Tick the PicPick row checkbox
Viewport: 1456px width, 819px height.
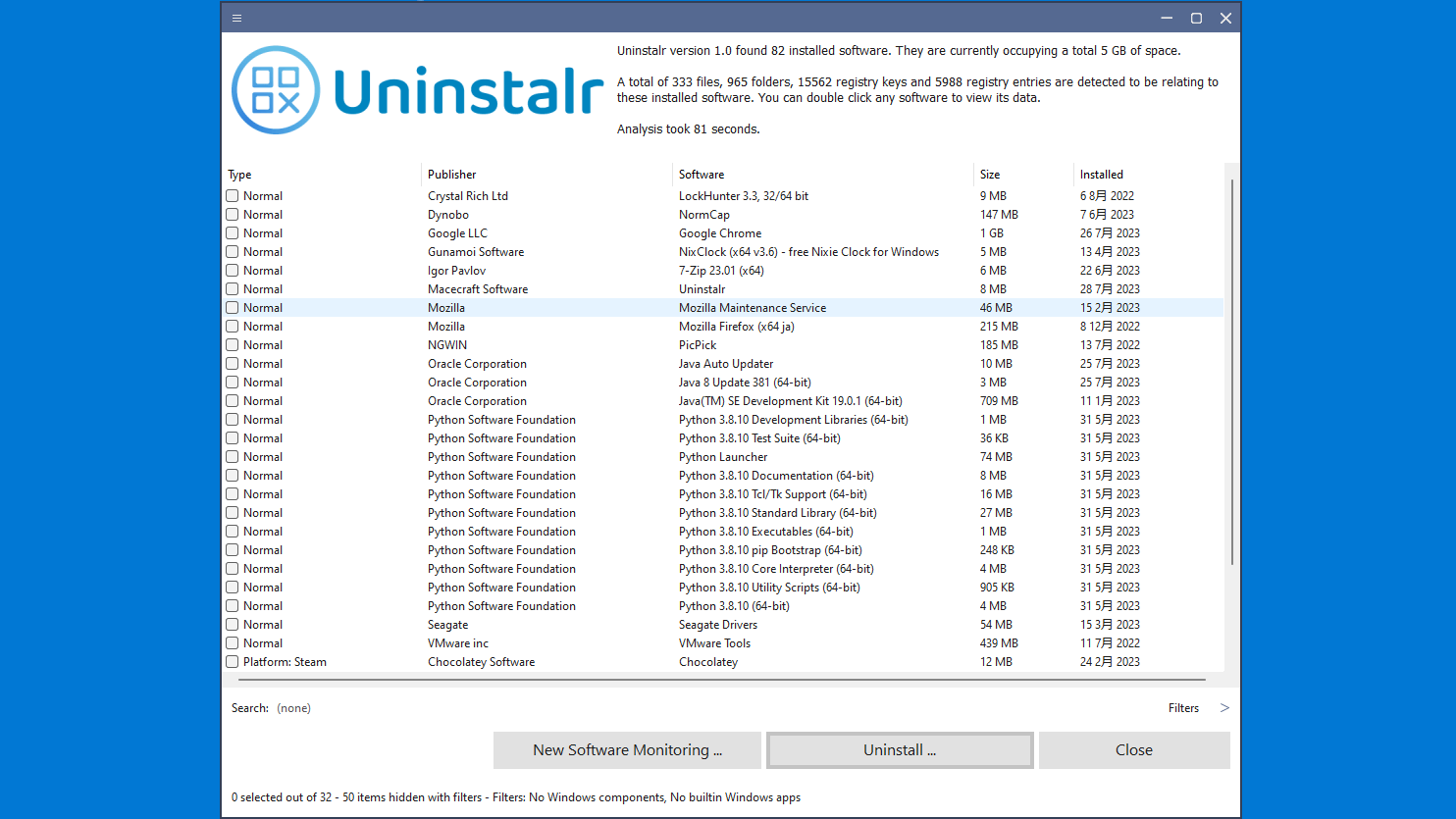[x=233, y=345]
